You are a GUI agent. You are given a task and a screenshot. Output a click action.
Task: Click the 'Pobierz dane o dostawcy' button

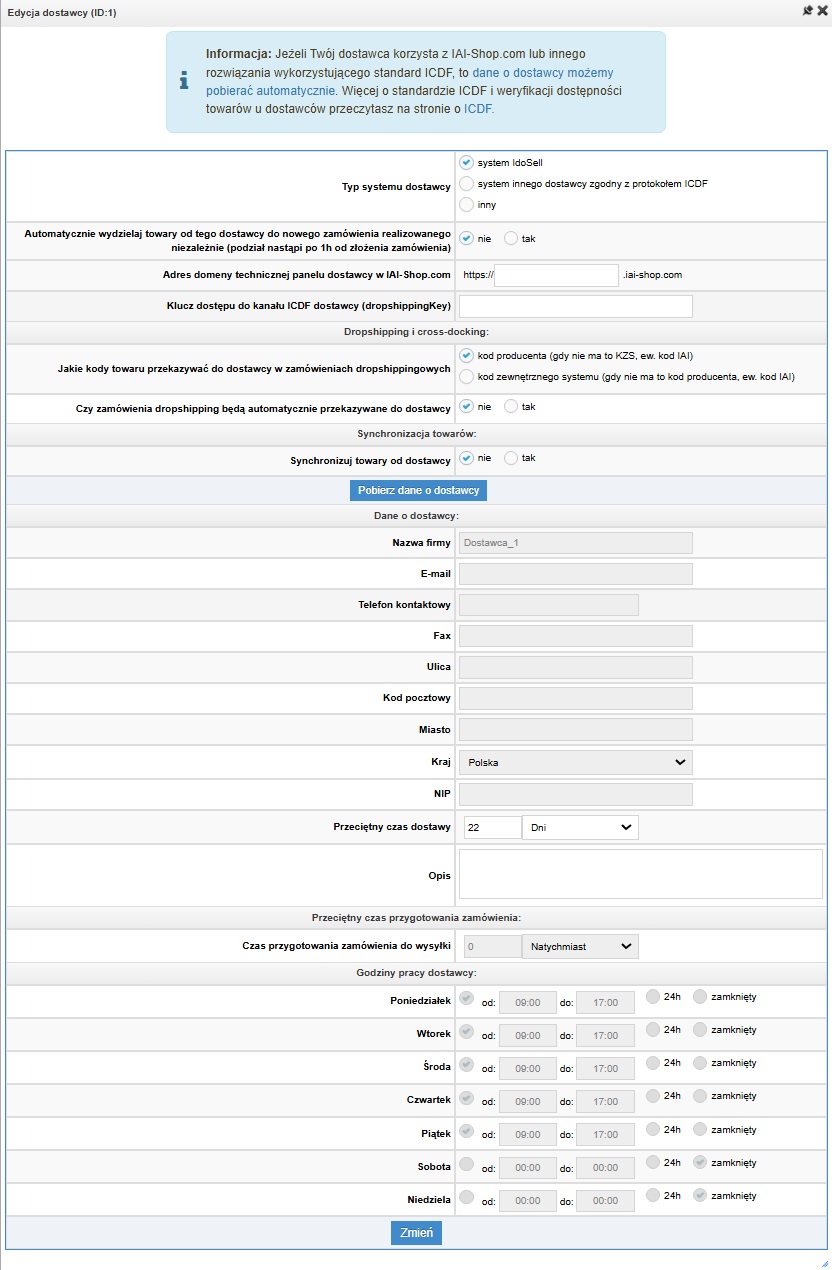tap(418, 490)
